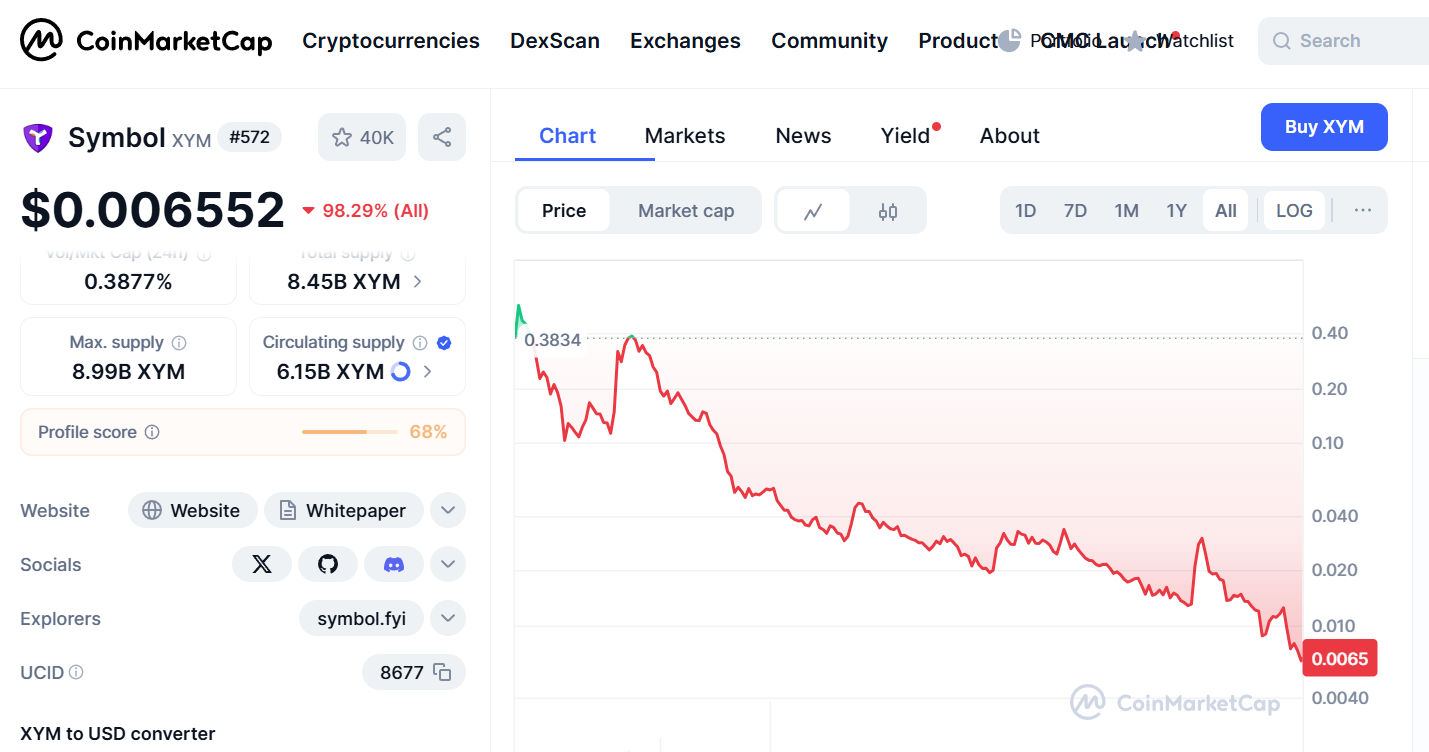Set chart range to 1D
Viewport: 1429px width, 752px height.
tap(1025, 211)
